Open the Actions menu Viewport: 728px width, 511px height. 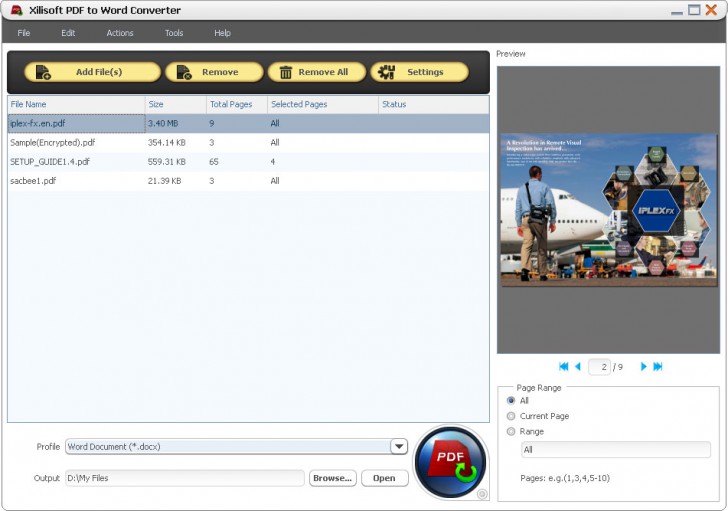pos(120,33)
